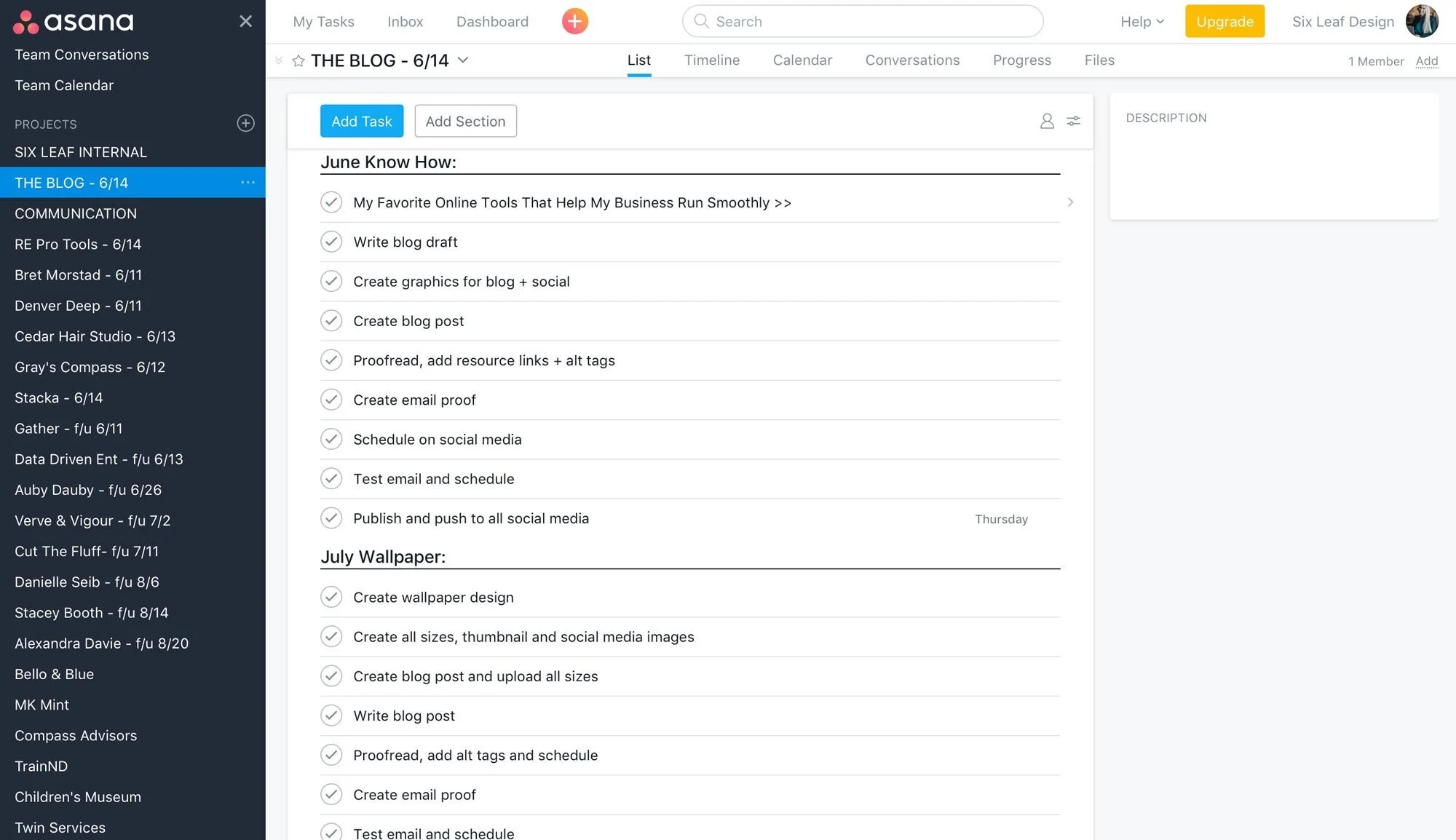This screenshot has height=840, width=1456.
Task: Check off 'Create wallpaper design' task
Action: click(331, 597)
